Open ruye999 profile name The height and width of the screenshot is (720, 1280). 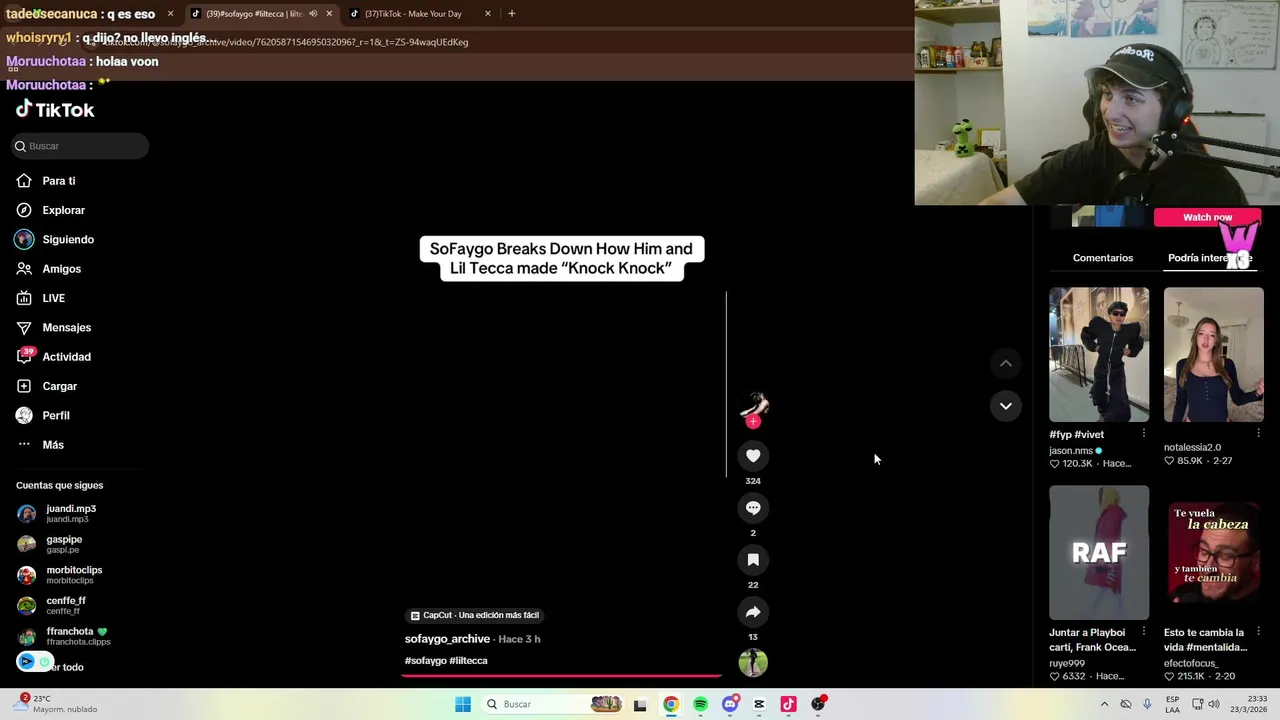point(1066,663)
